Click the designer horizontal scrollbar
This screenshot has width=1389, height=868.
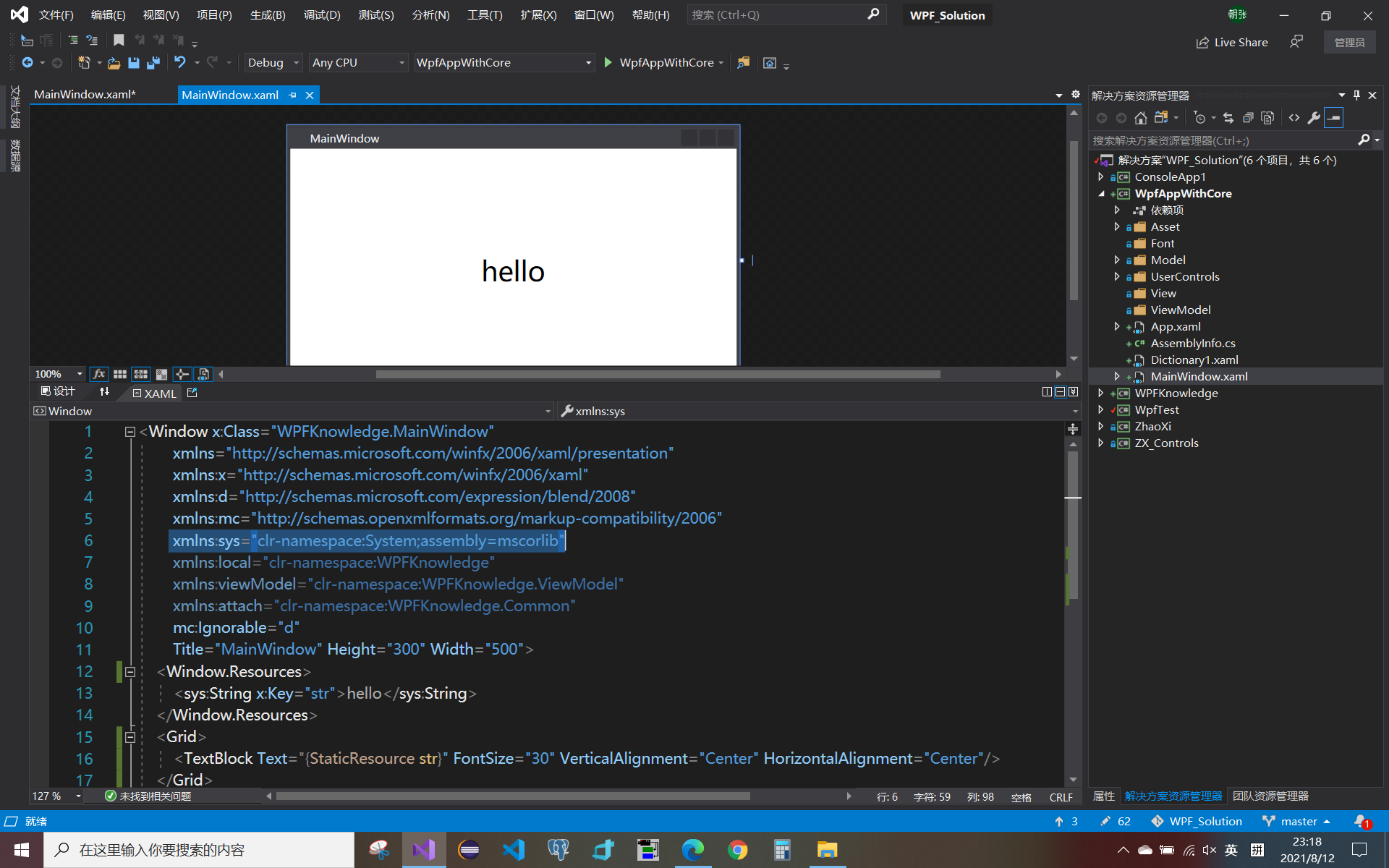click(x=658, y=374)
